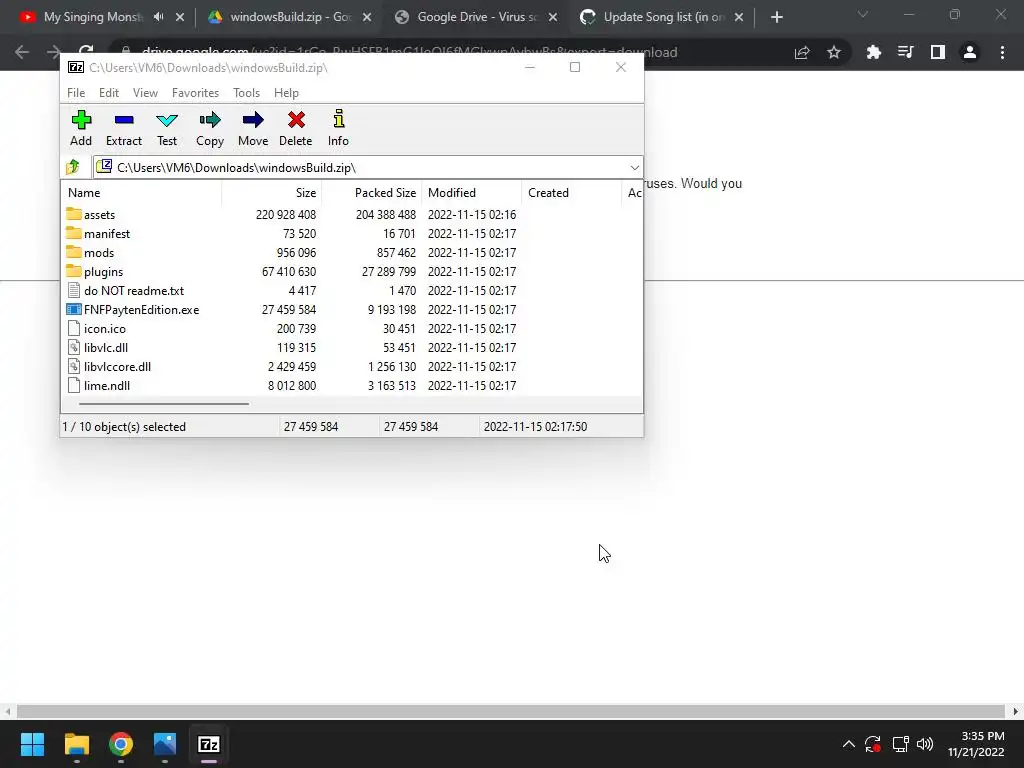Open the taskbar clock showing 3:35 PM

click(x=976, y=744)
